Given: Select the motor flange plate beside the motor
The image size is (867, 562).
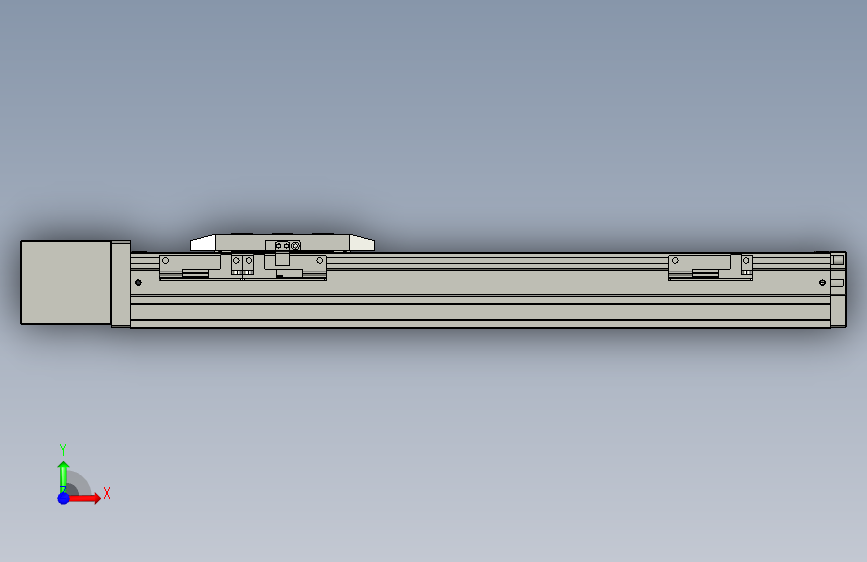Looking at the screenshot, I should [x=121, y=284].
